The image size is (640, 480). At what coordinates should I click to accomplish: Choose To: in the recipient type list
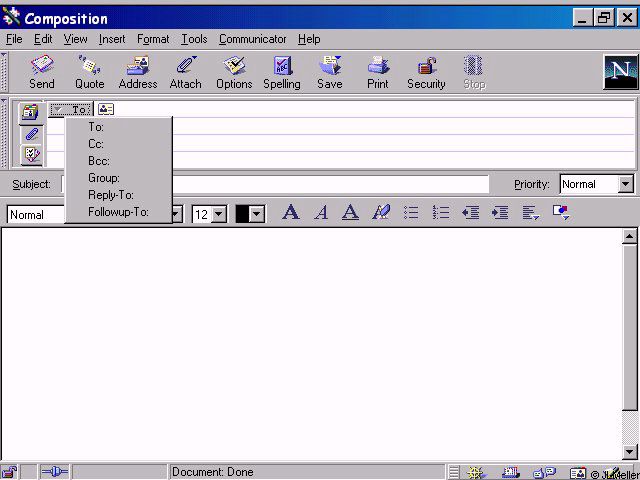[119, 127]
